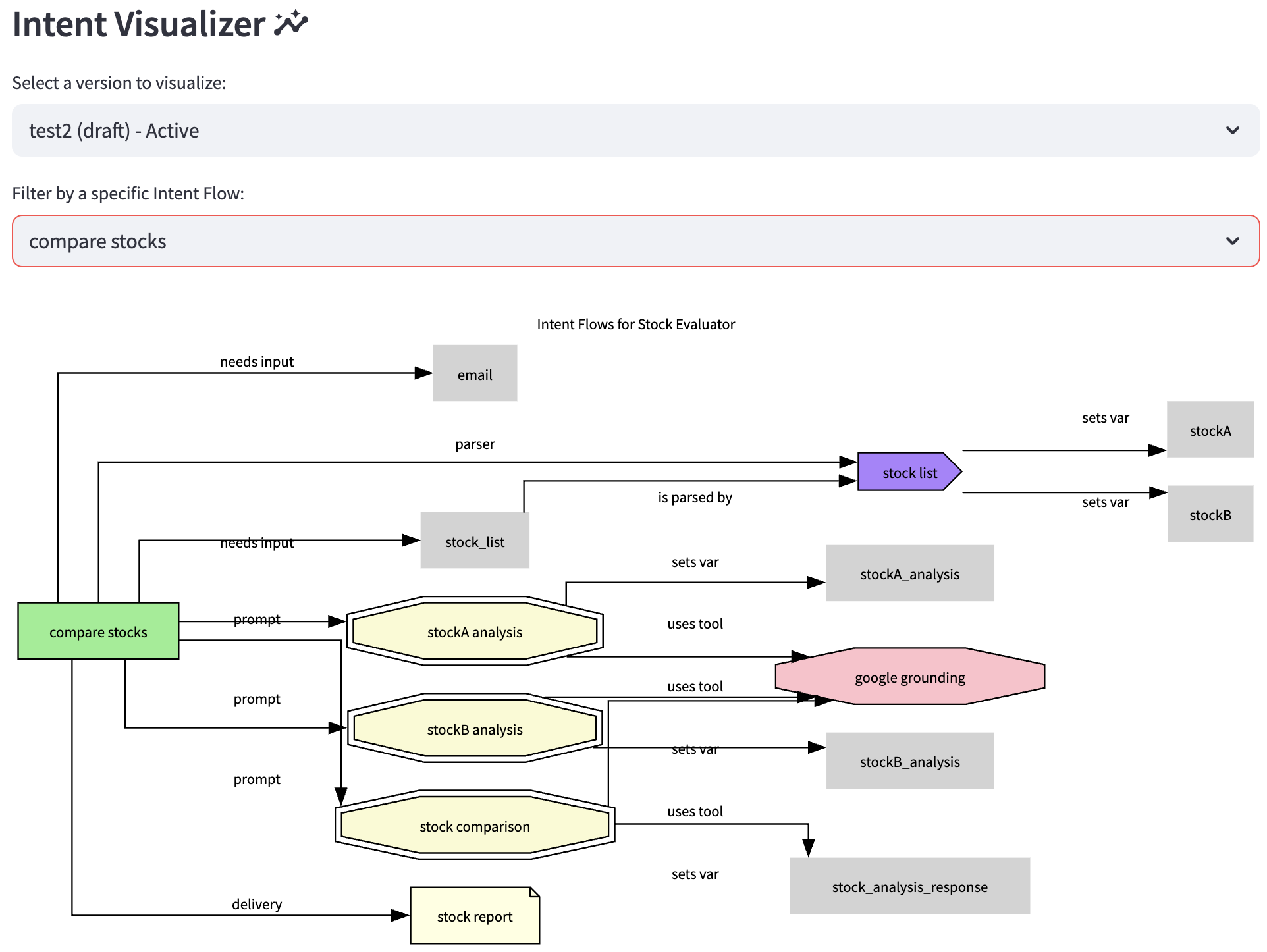Open the version selector dropdown
The image size is (1267, 952).
(x=635, y=130)
